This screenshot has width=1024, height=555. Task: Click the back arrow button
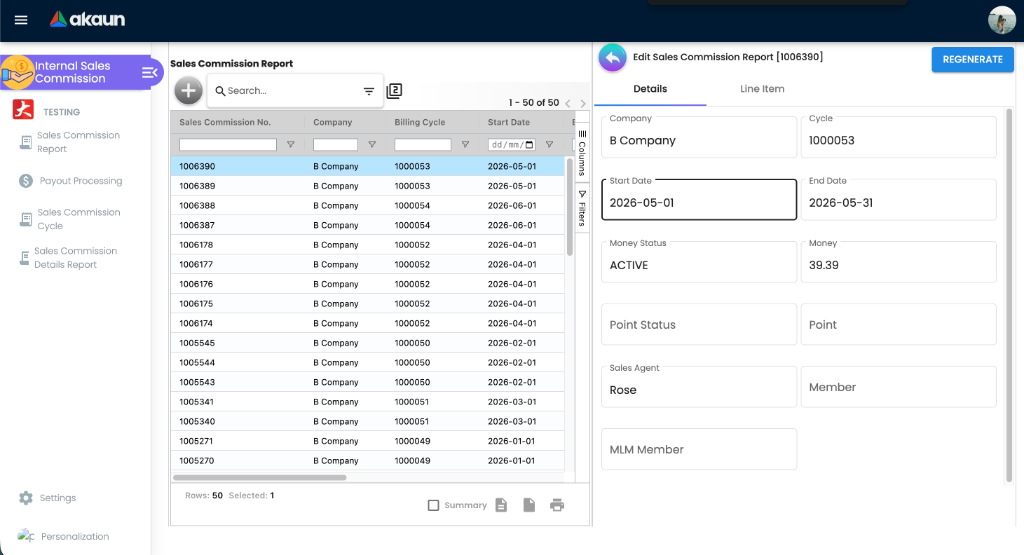(x=613, y=58)
